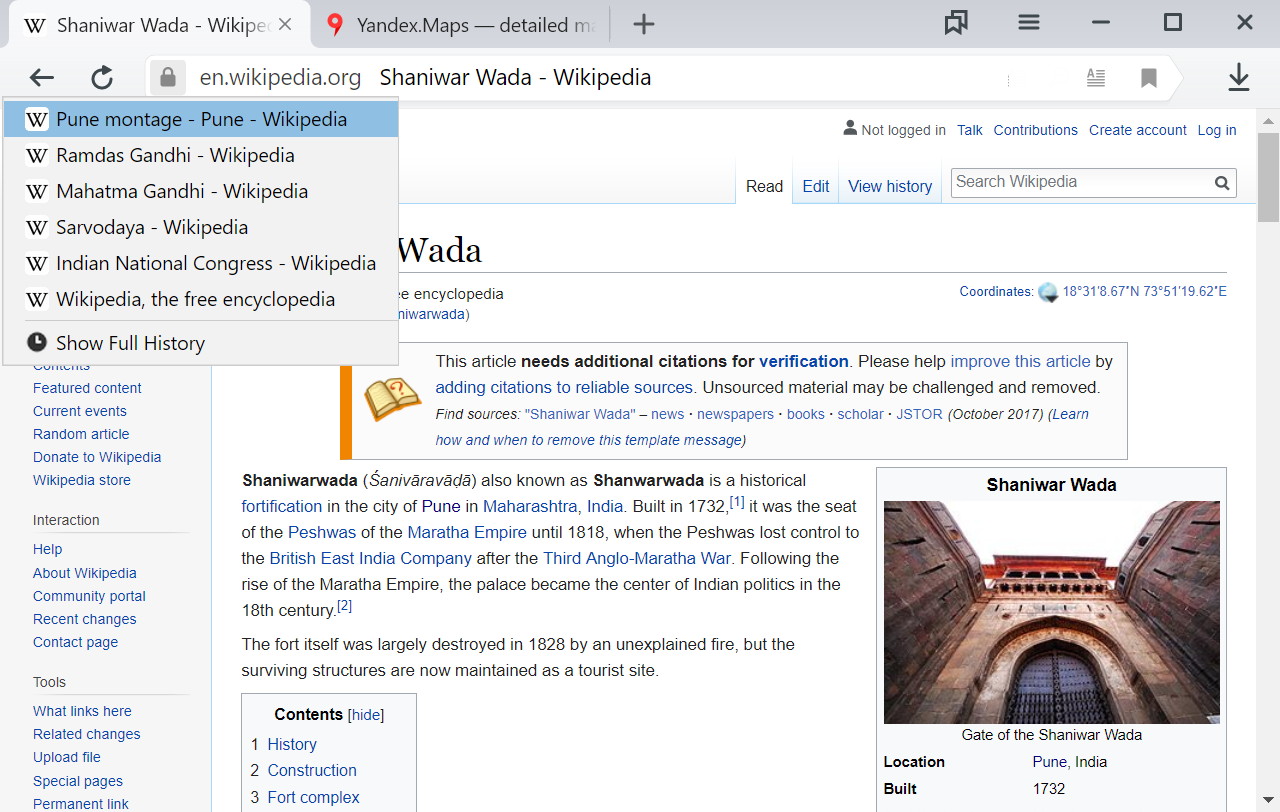
Task: Open reader mode icon in address bar
Action: coord(1096,77)
